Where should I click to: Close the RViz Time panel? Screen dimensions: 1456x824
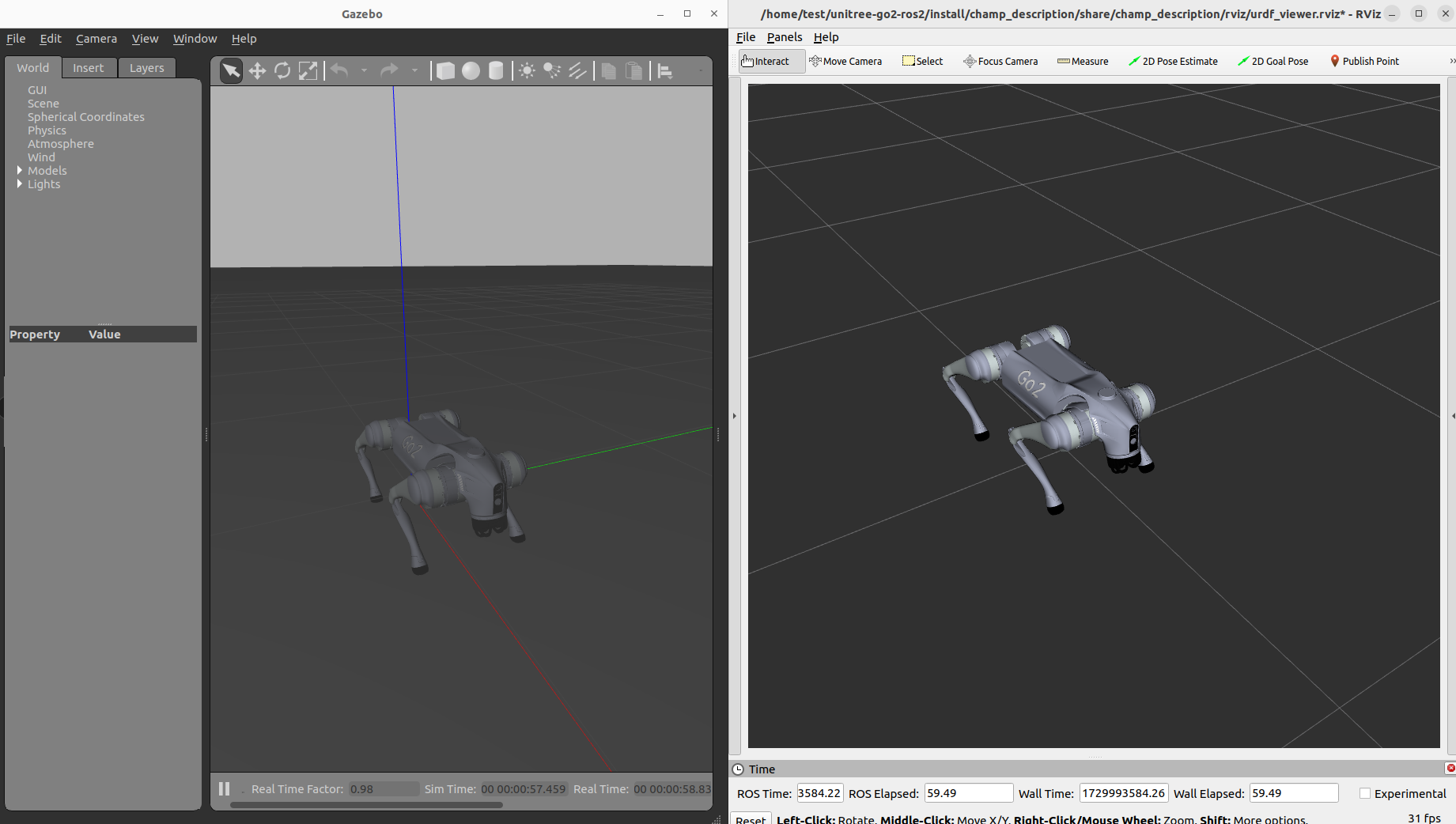pos(1450,768)
